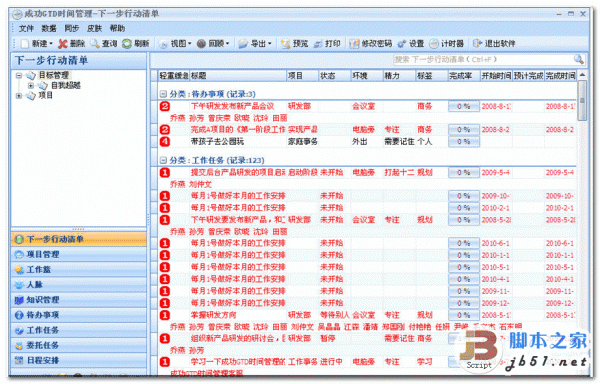600x384 pixels.
Task: Open 工作篮 in the sidebar
Action: click(x=79, y=270)
